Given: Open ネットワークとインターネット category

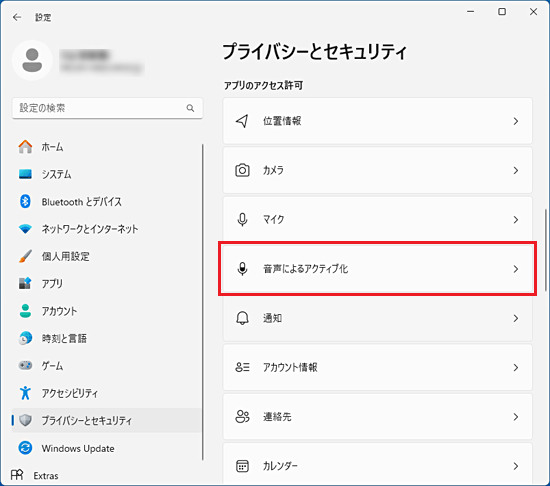Looking at the screenshot, I should point(106,229).
